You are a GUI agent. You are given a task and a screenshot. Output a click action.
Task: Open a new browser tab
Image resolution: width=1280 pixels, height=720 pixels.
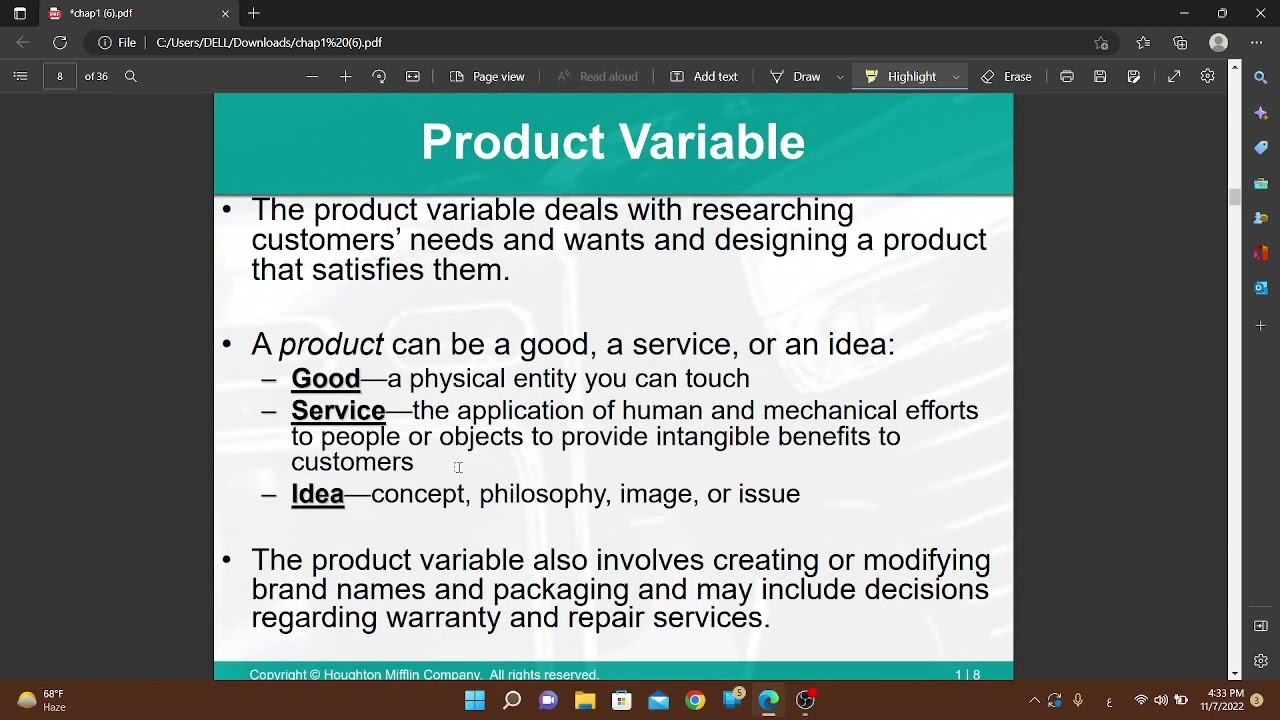pos(254,13)
